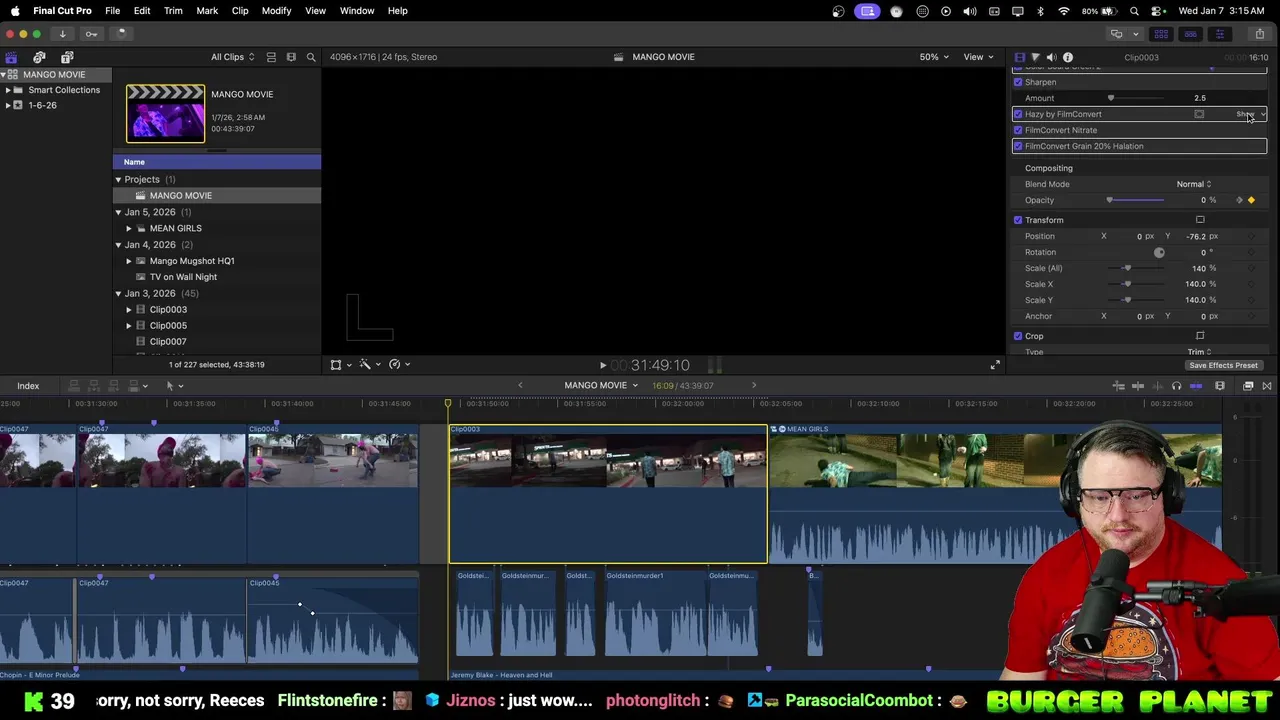This screenshot has width=1280, height=720.
Task: Switch to the Video inspector icon
Action: pos(1019,57)
